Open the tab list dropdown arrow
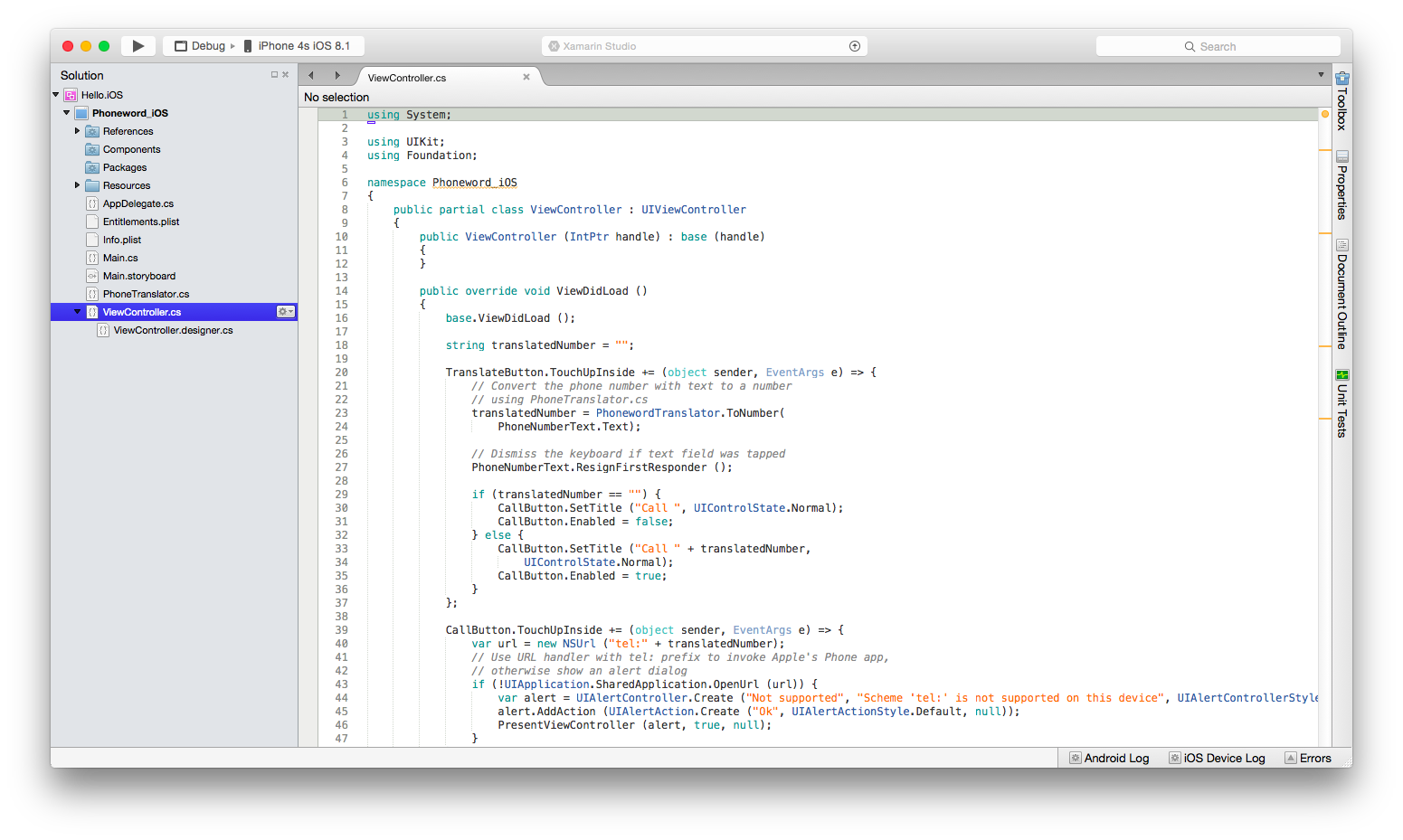 [x=1321, y=75]
